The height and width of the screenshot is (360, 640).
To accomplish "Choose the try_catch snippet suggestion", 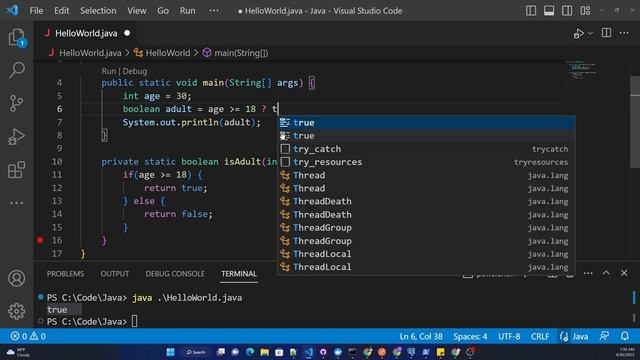I will click(427, 149).
